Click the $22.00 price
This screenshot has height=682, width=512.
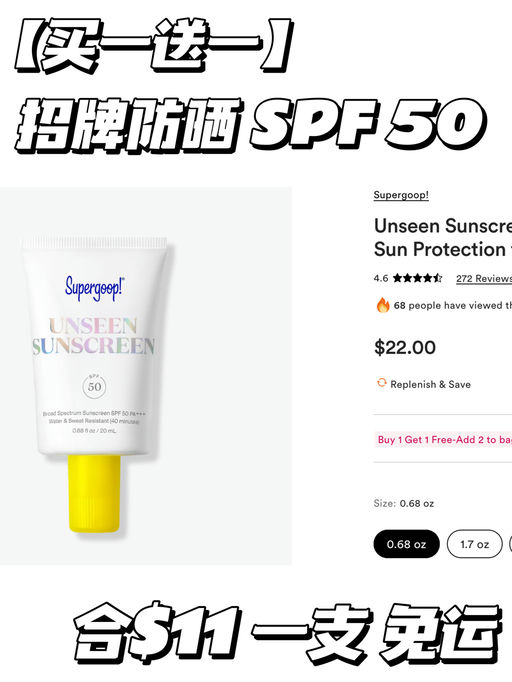tap(405, 348)
